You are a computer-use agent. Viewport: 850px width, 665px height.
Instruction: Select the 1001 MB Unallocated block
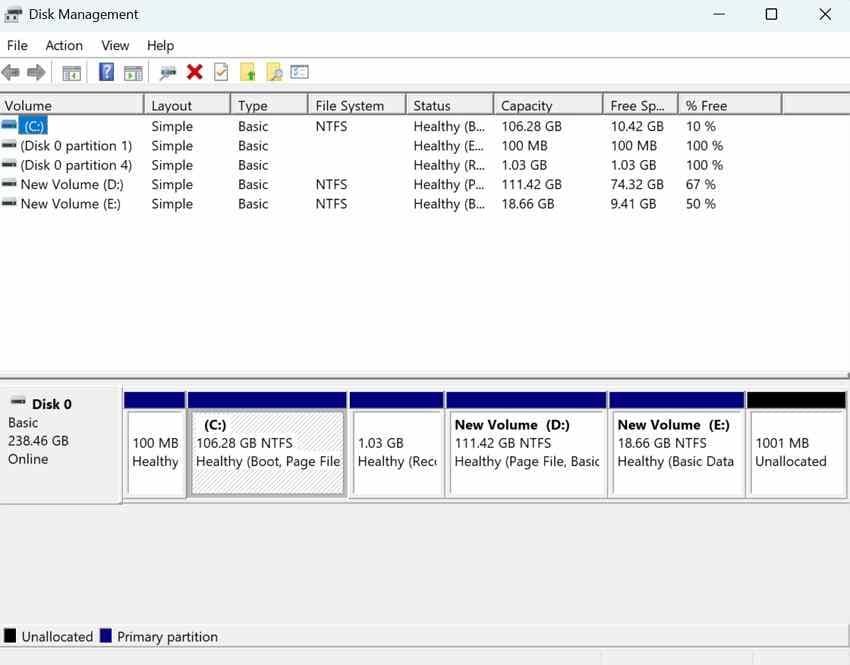796,444
